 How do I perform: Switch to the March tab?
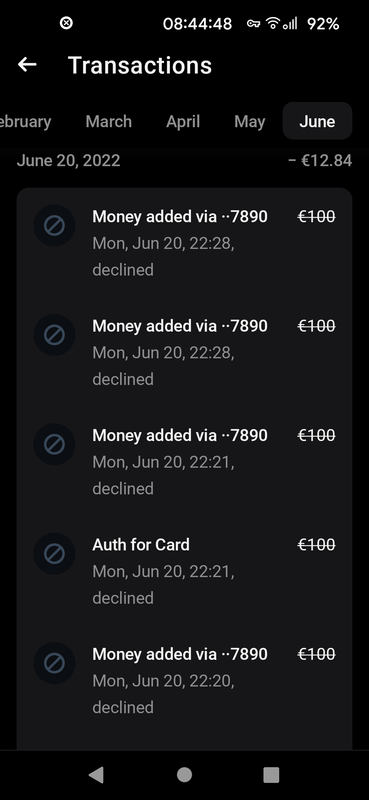(x=109, y=121)
